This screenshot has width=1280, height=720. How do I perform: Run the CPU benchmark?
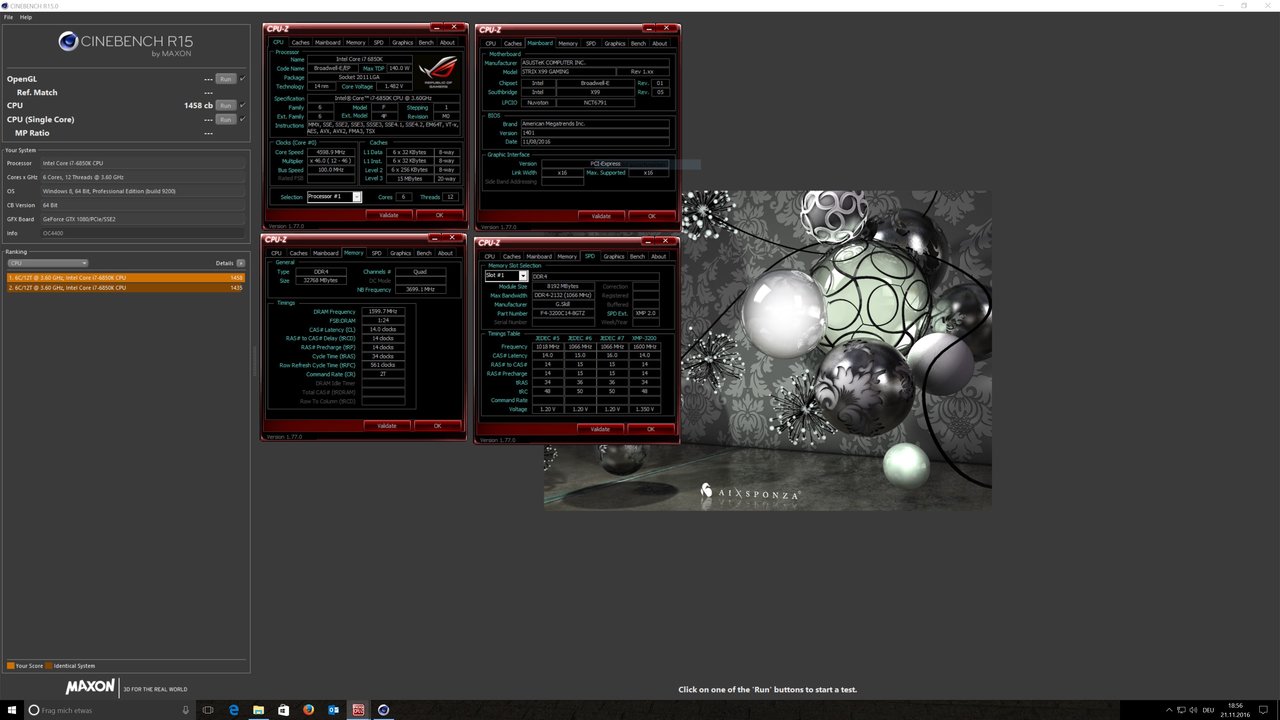point(226,105)
